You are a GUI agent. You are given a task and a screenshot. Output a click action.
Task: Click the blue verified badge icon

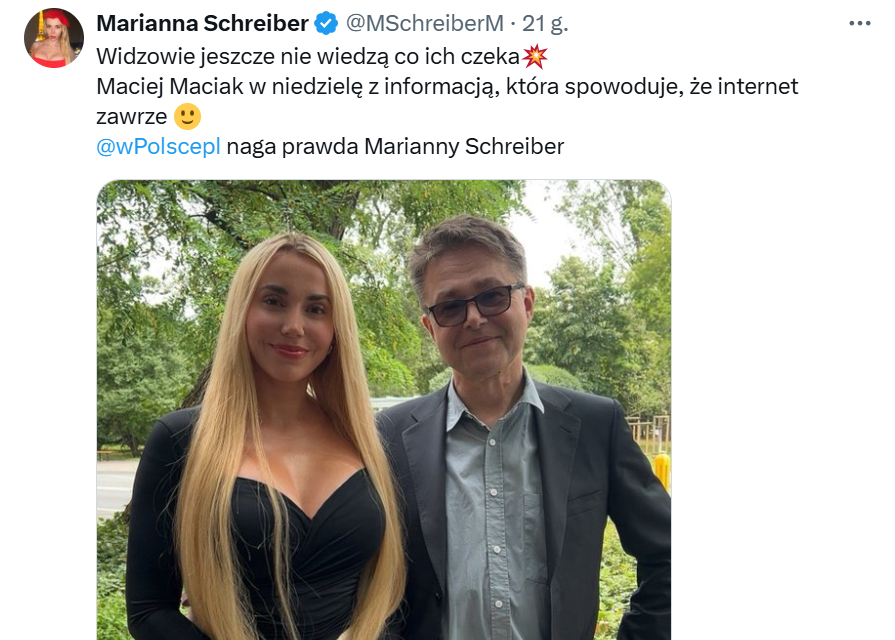click(326, 23)
